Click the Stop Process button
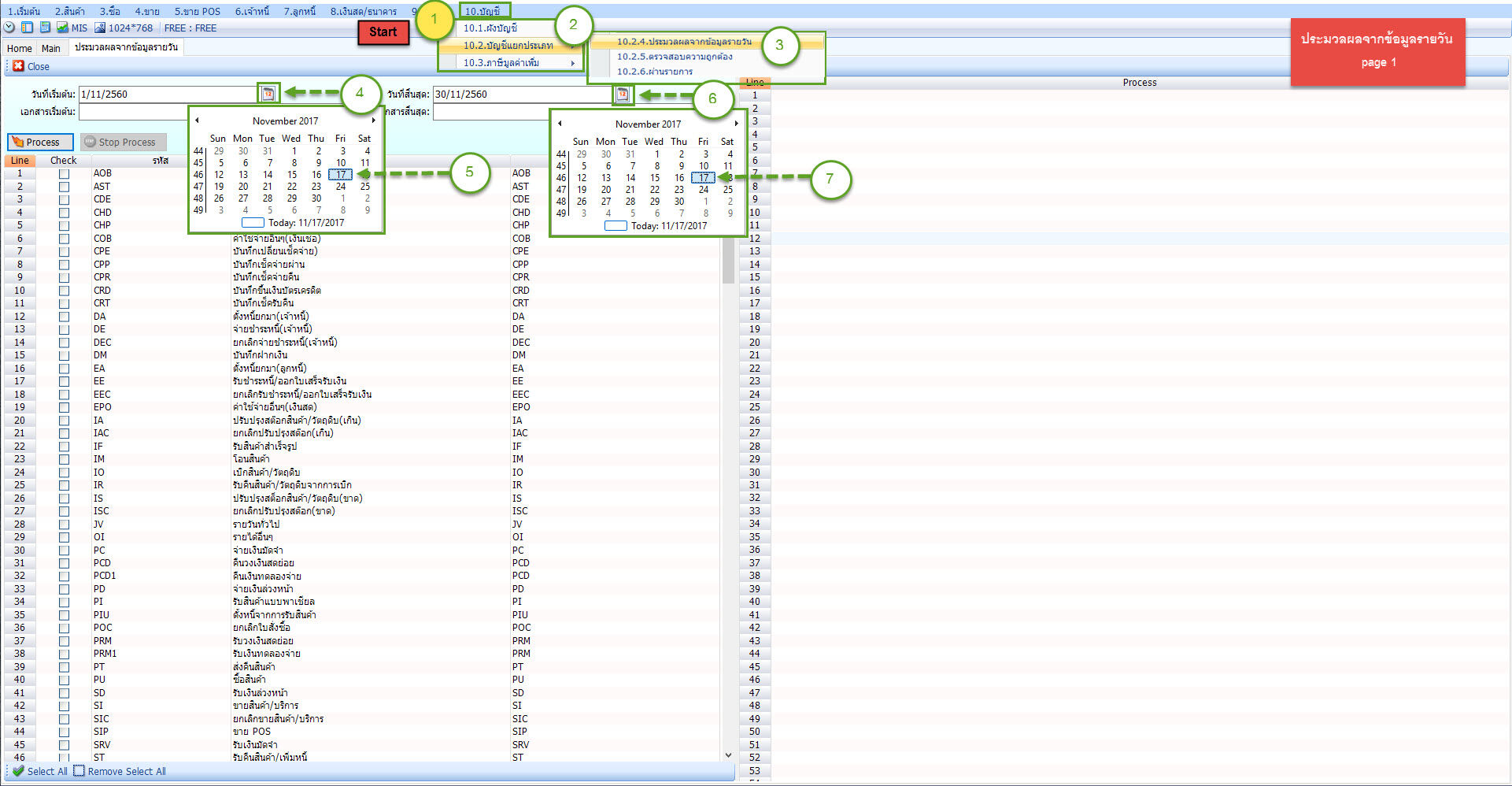Image resolution: width=1512 pixels, height=786 pixels. point(124,142)
